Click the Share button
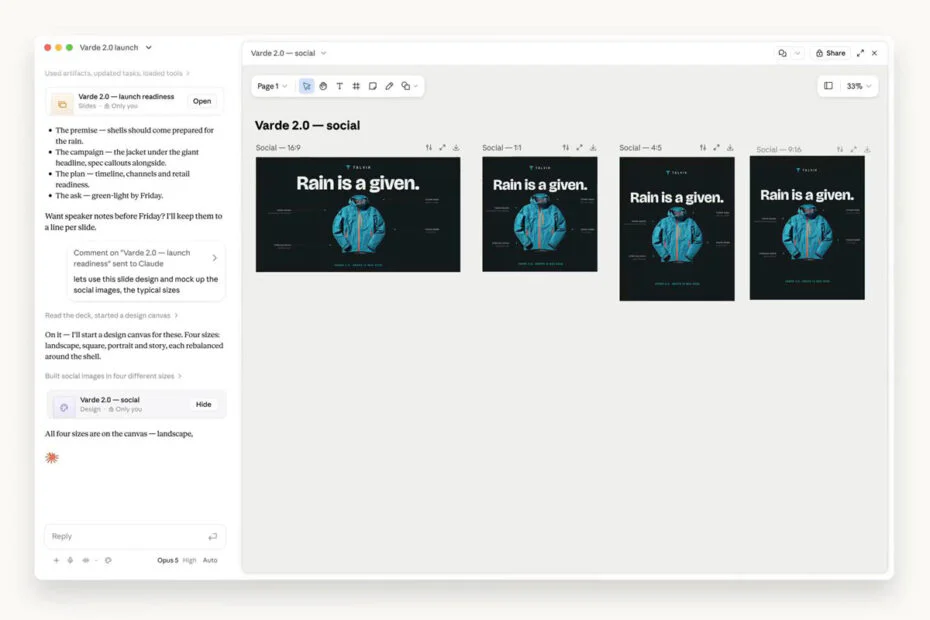The height and width of the screenshot is (620, 930). [x=830, y=53]
